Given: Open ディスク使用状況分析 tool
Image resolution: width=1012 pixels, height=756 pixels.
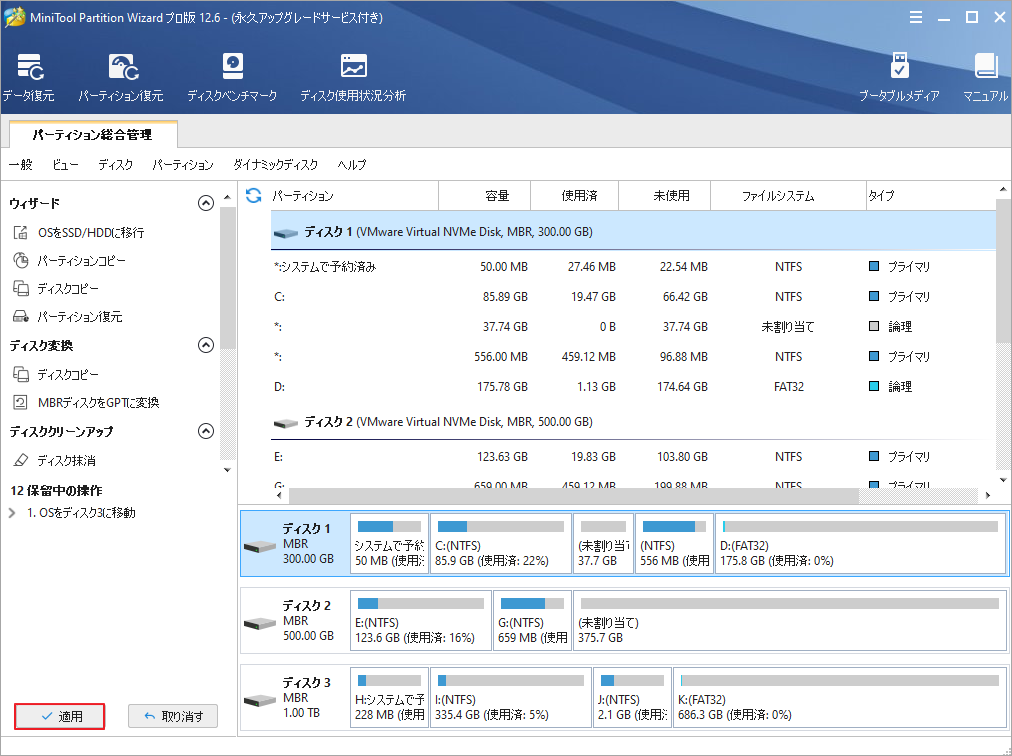Looking at the screenshot, I should (353, 77).
